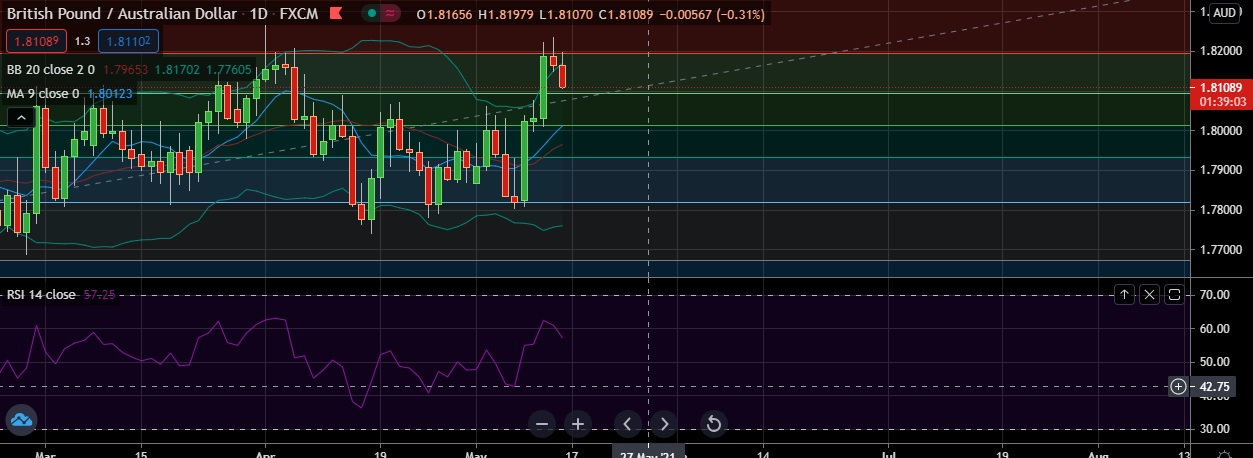Delete the RSI pane with X
The image size is (1253, 458).
[1149, 295]
